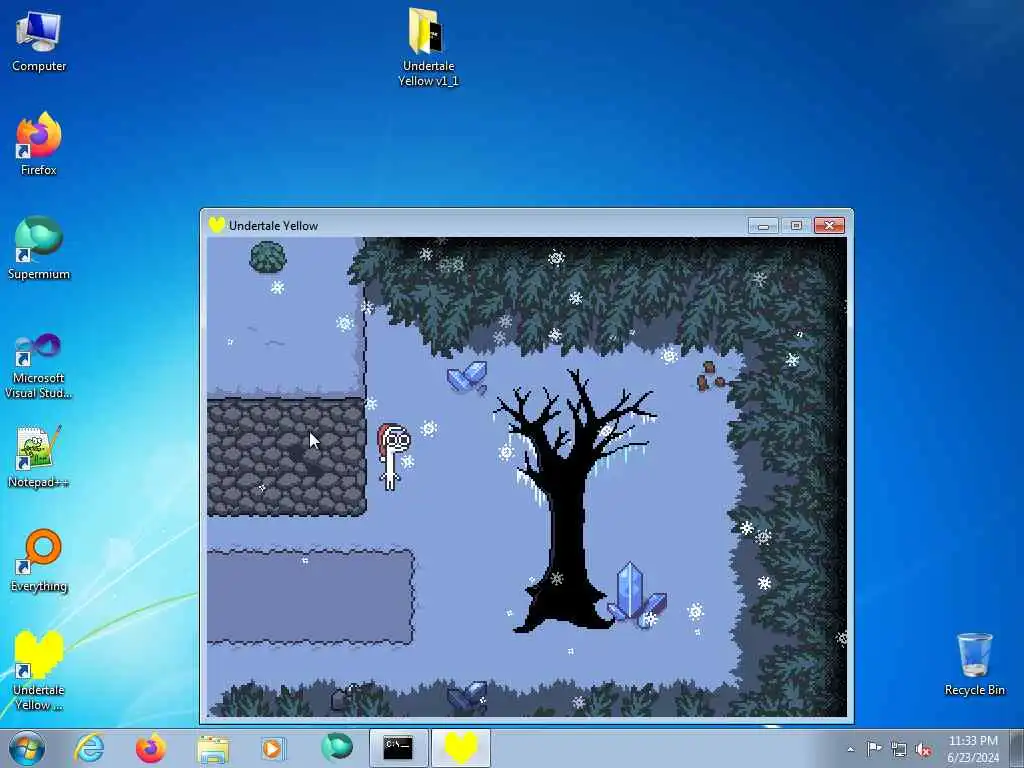
Task: Select the Recycle Bin icon
Action: [x=974, y=664]
